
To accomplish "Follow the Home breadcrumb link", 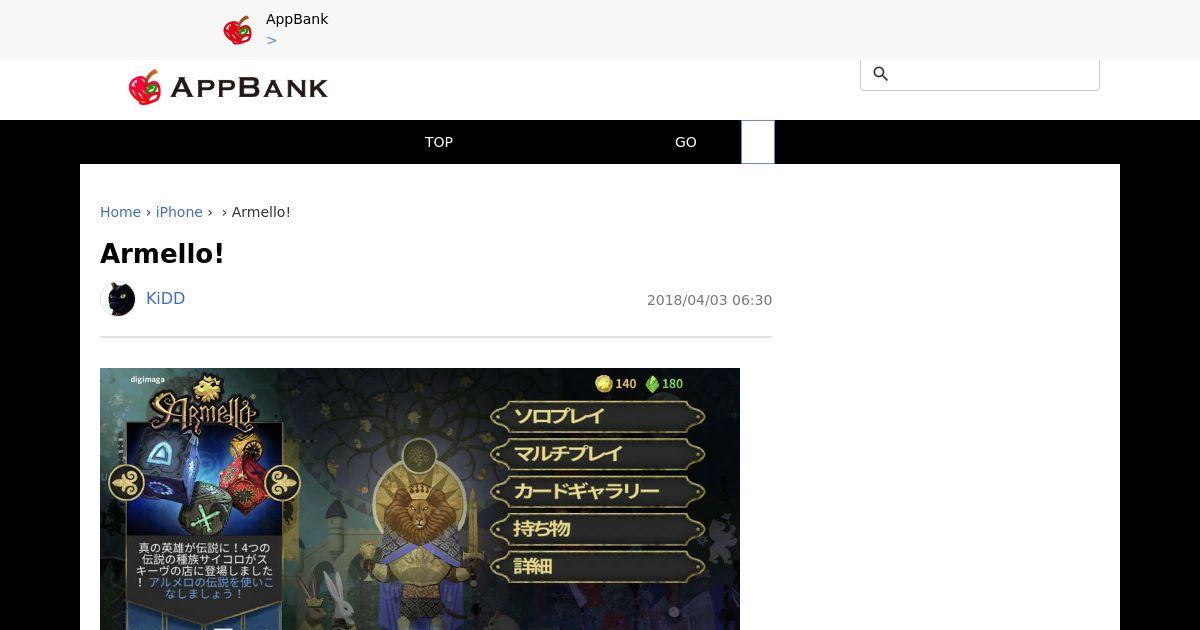I will (120, 212).
